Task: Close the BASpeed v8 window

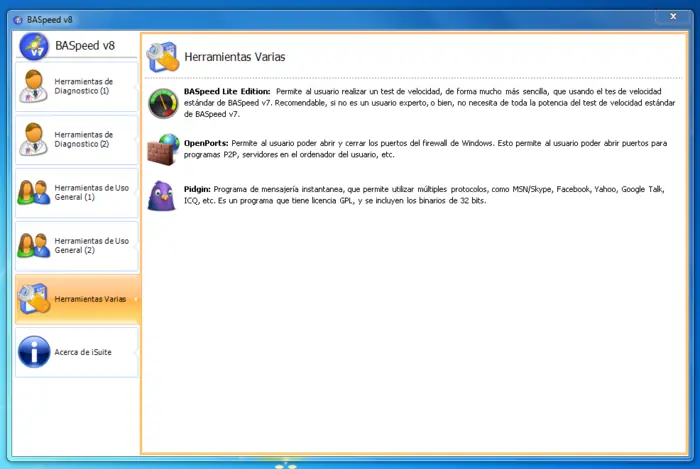Action: (x=673, y=17)
